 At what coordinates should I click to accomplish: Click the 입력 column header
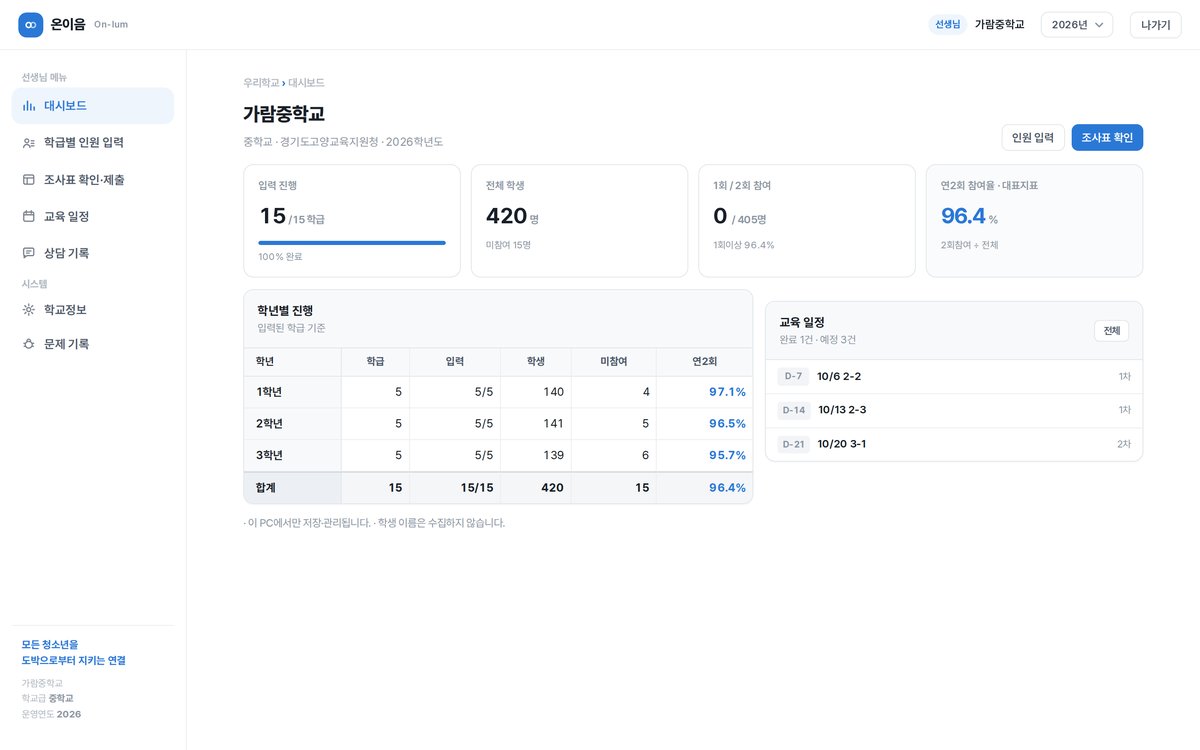point(455,361)
